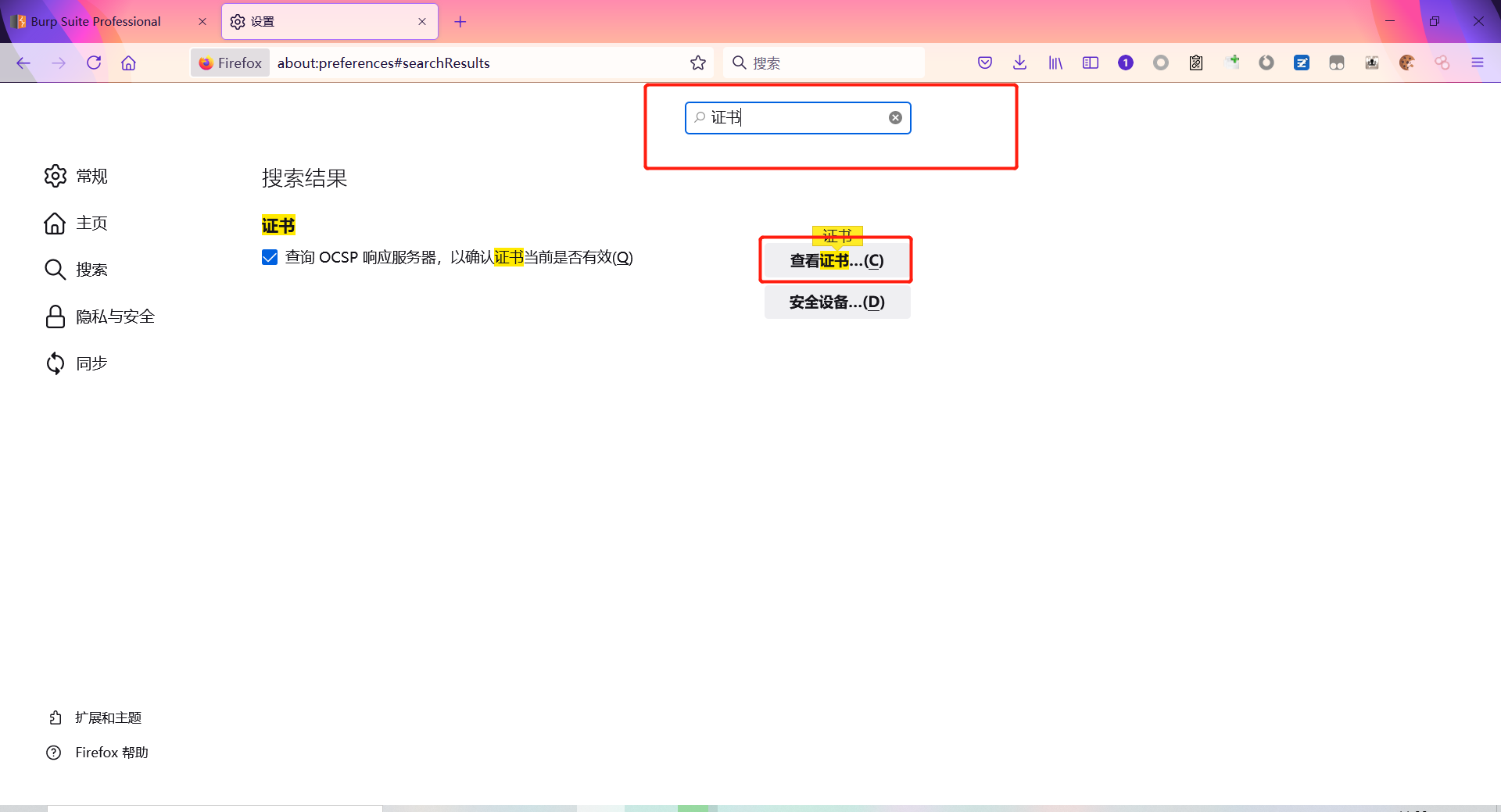Click the 查看证书 button
Screen dimensions: 1501x812
click(x=836, y=260)
